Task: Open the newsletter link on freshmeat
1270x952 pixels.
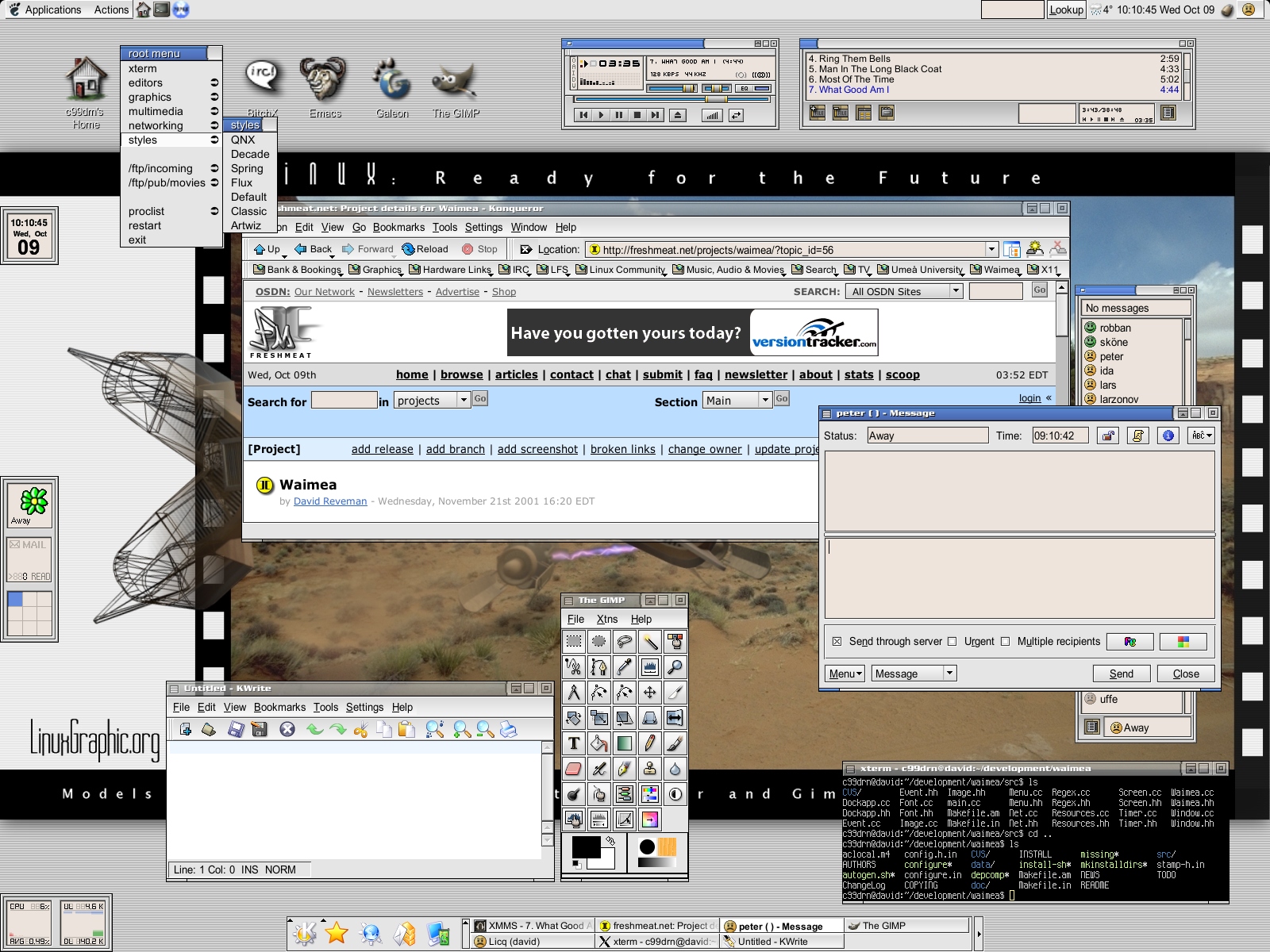Action: coord(756,374)
